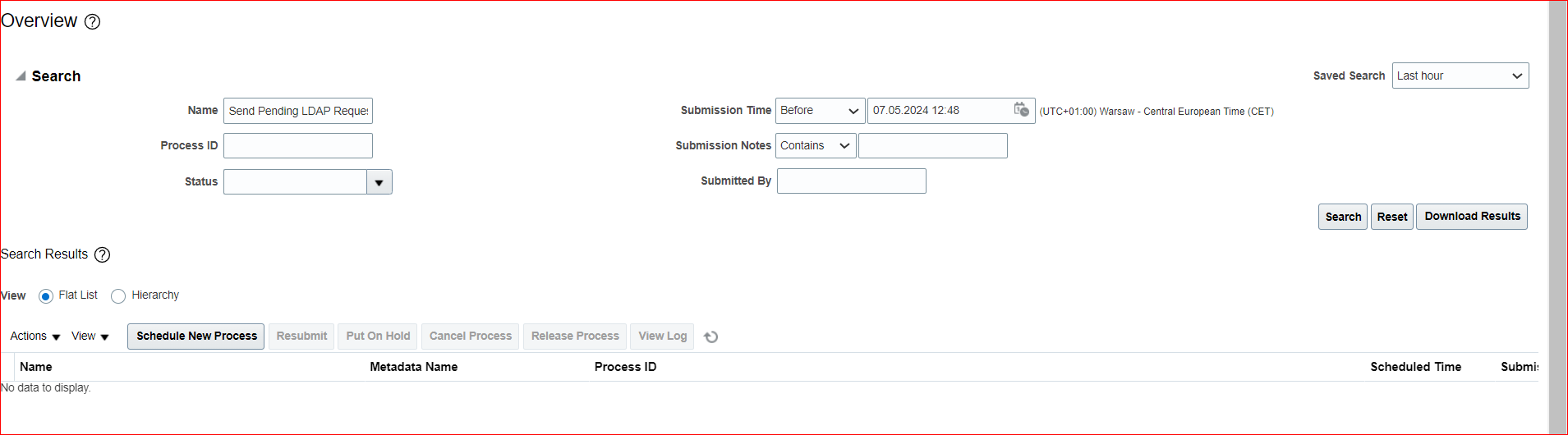The image size is (1568, 435).
Task: Select the Hierarchy view option
Action: click(x=118, y=296)
